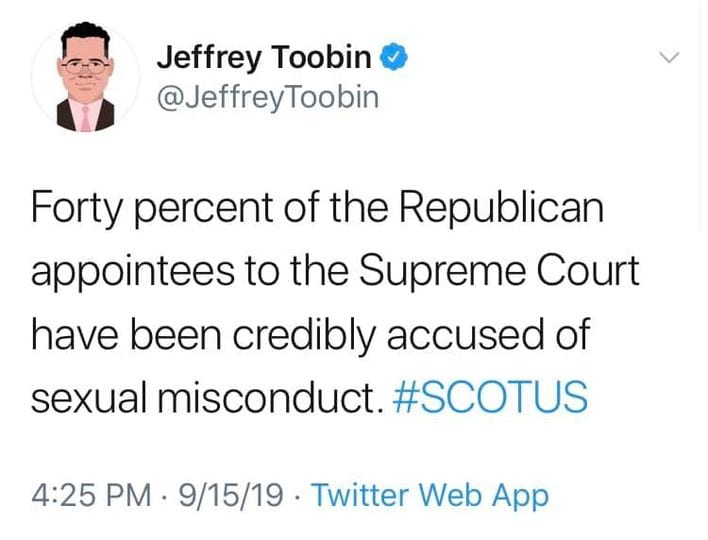Click the blue verified badge
708x540 pixels.
(395, 58)
